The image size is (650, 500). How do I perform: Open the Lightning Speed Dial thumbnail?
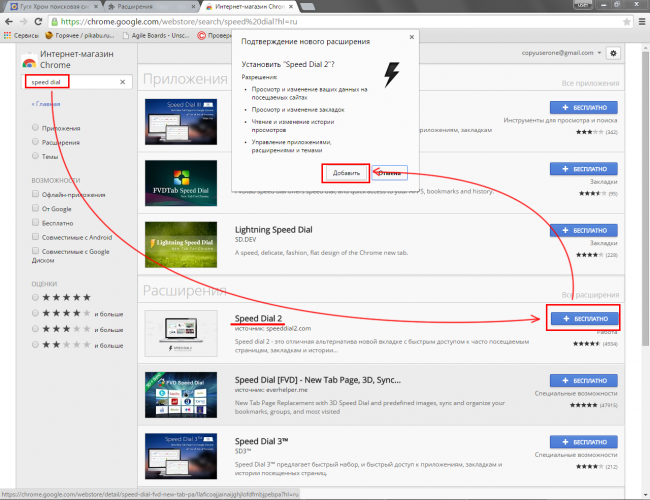[181, 245]
